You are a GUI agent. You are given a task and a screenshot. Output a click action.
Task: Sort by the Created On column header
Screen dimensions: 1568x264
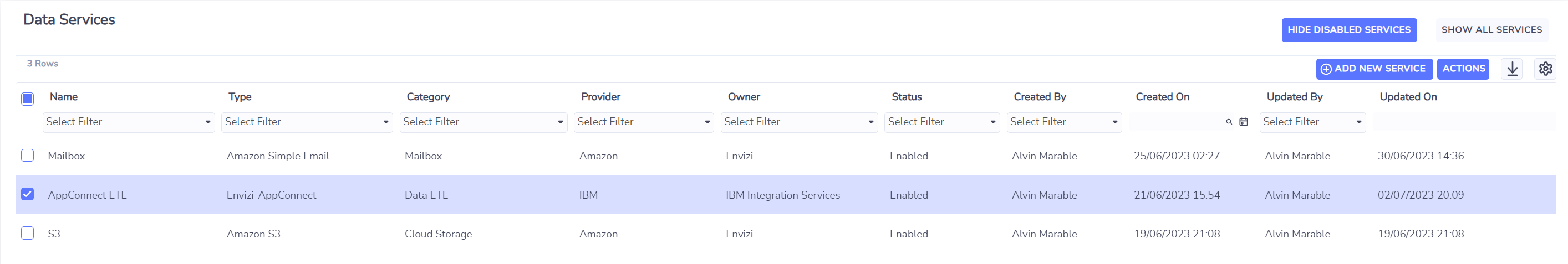(x=1162, y=97)
